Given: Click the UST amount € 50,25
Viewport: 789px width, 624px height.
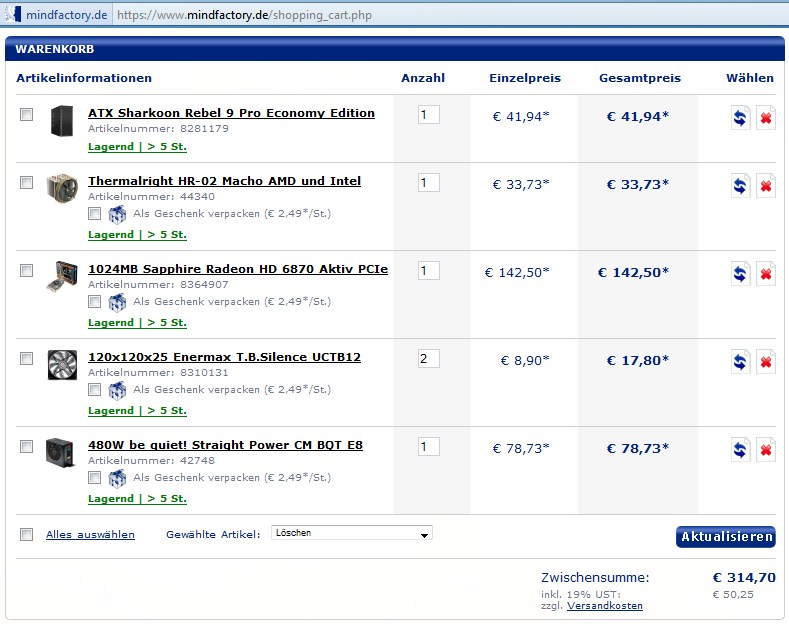Looking at the screenshot, I should (x=733, y=594).
